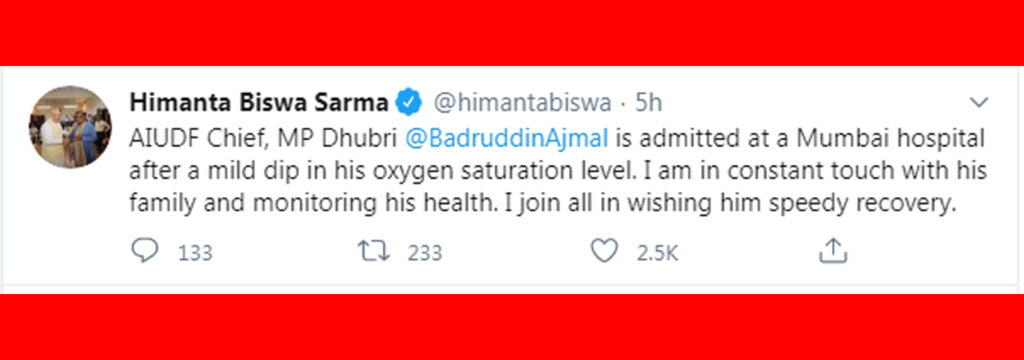Click the line wishing him speedy recovery

coord(543,205)
